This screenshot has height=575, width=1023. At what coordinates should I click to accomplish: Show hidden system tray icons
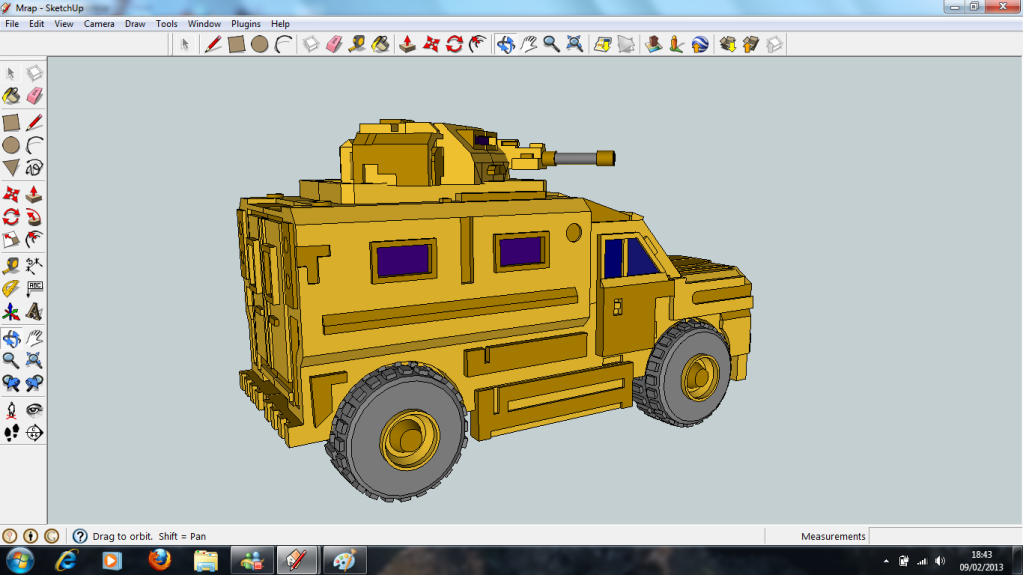[x=886, y=561]
